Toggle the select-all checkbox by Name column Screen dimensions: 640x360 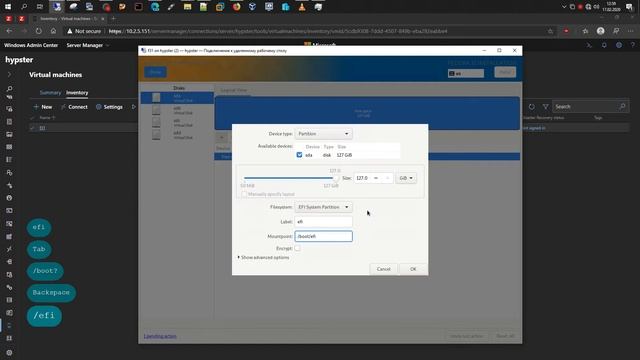[32, 118]
